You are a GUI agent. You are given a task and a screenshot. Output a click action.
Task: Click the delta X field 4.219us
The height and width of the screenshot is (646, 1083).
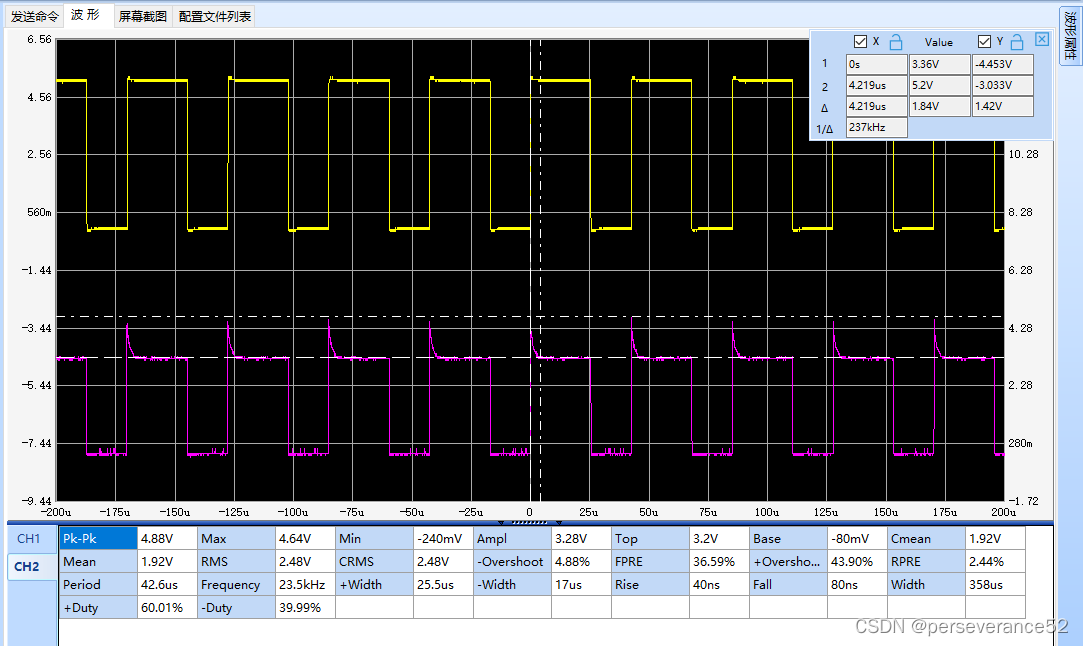[876, 106]
